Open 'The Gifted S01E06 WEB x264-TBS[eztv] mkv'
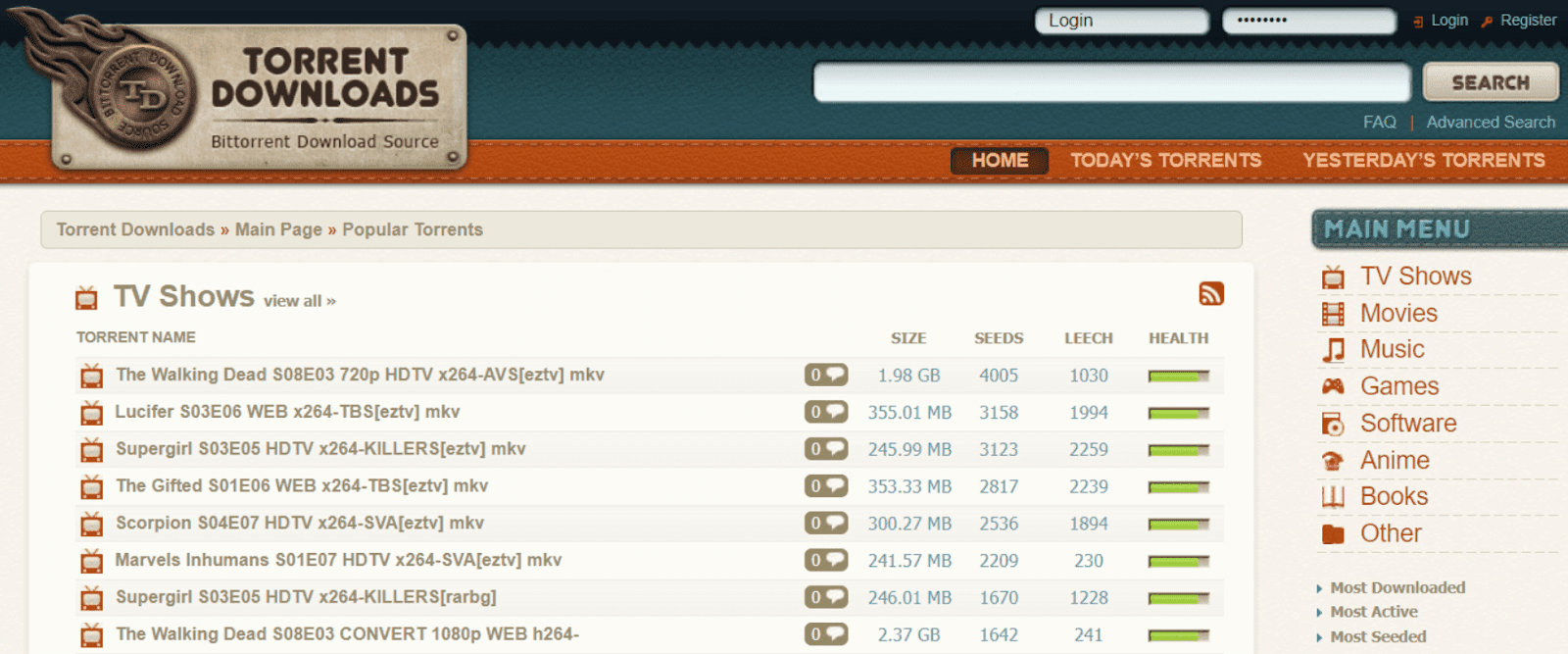 click(302, 485)
